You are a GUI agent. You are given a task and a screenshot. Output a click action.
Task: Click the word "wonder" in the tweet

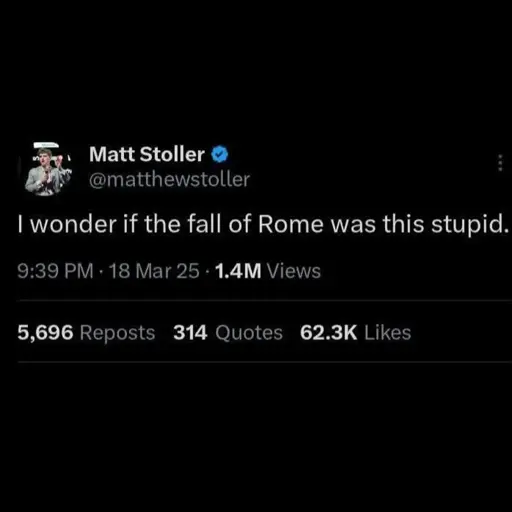click(x=73, y=224)
